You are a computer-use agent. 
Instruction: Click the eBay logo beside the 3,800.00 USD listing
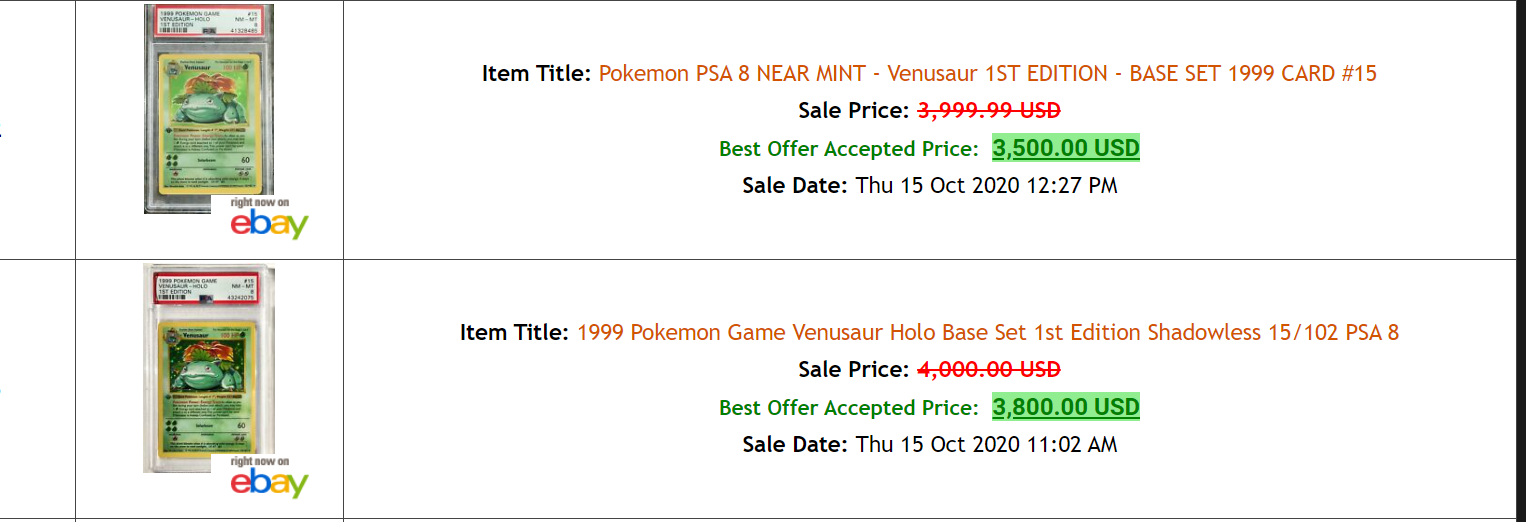pyautogui.click(x=269, y=477)
